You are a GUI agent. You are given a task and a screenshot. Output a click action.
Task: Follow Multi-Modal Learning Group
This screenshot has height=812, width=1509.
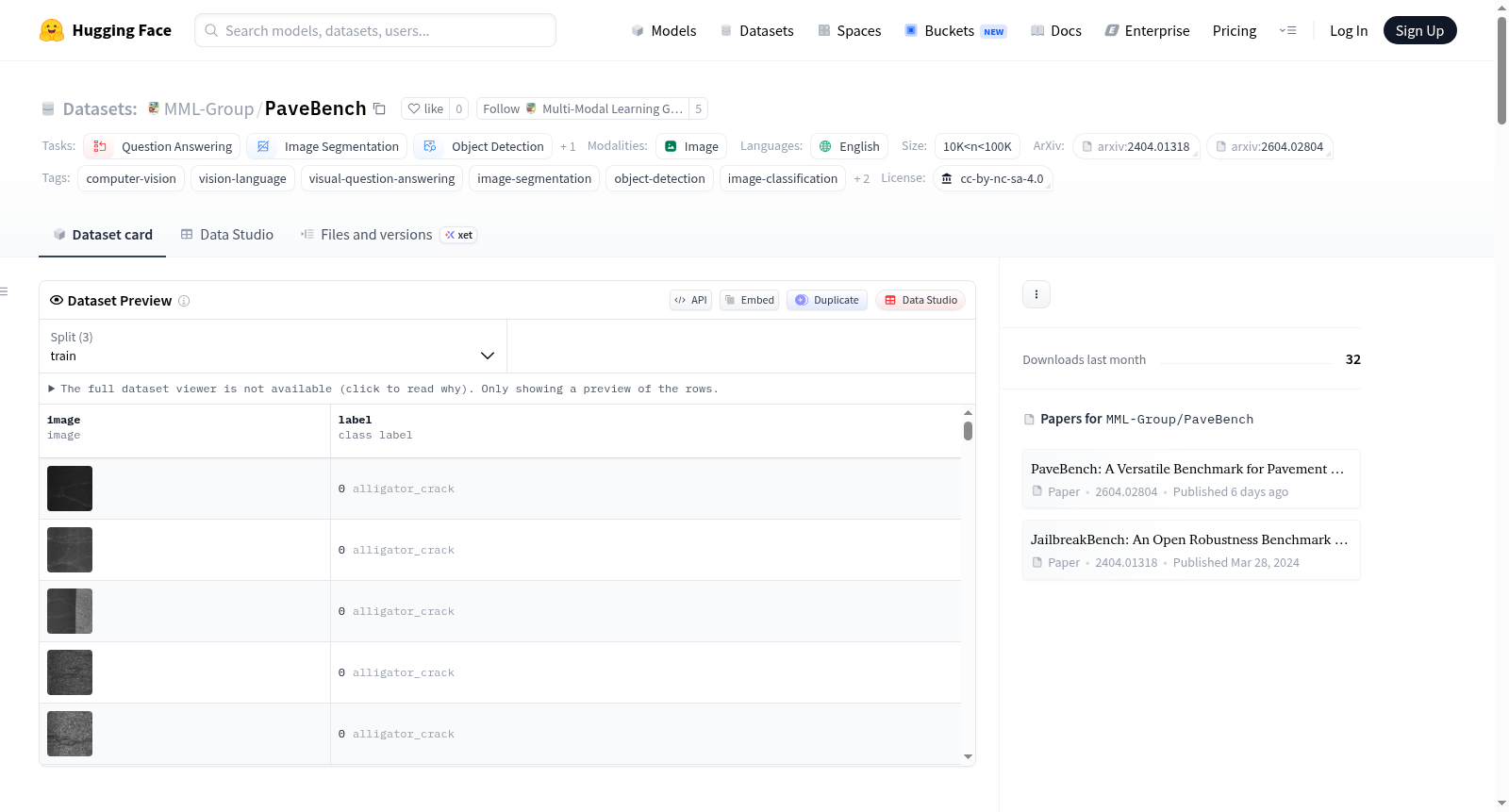(x=583, y=108)
